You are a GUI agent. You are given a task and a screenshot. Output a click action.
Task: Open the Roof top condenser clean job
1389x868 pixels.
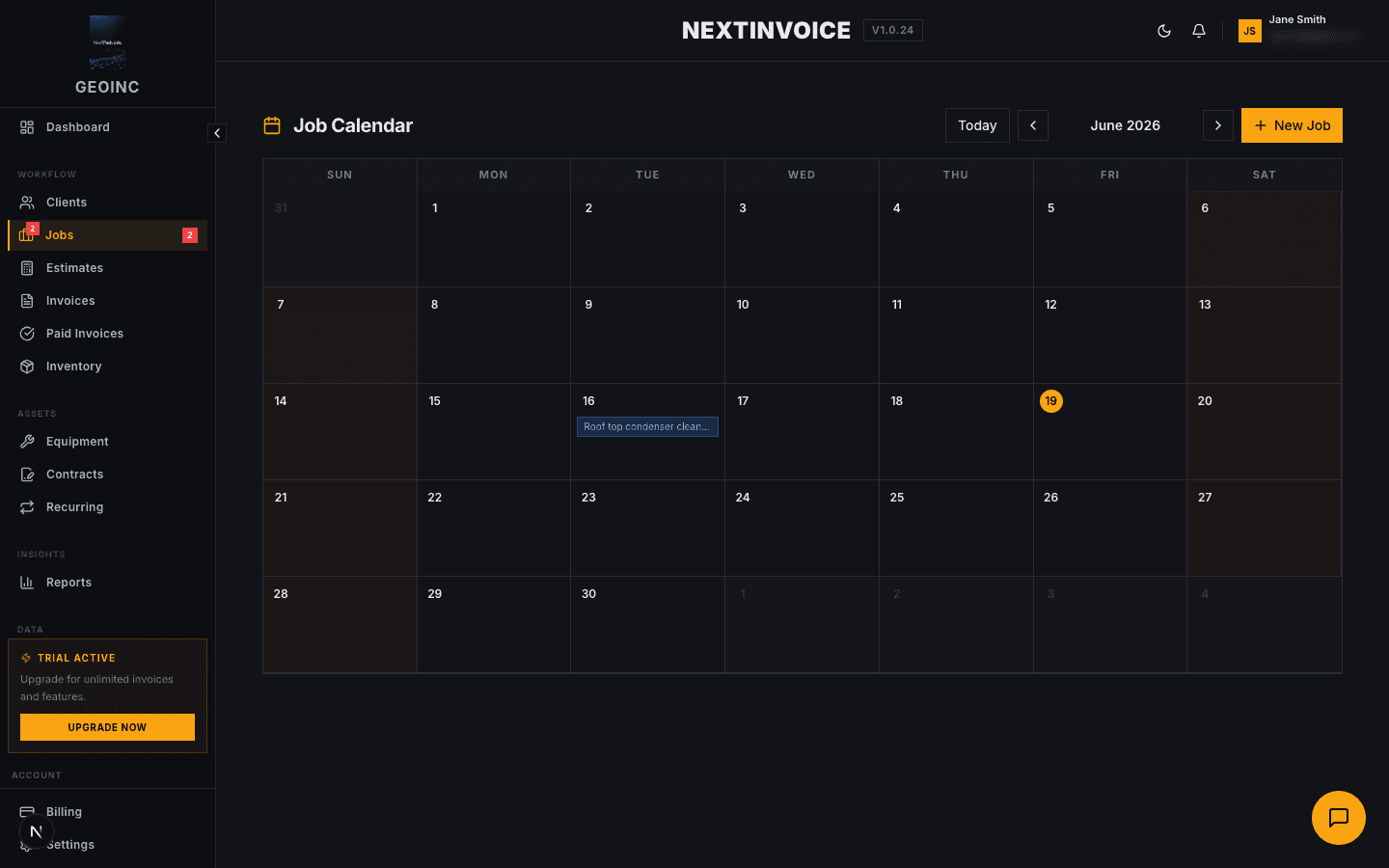(x=647, y=426)
